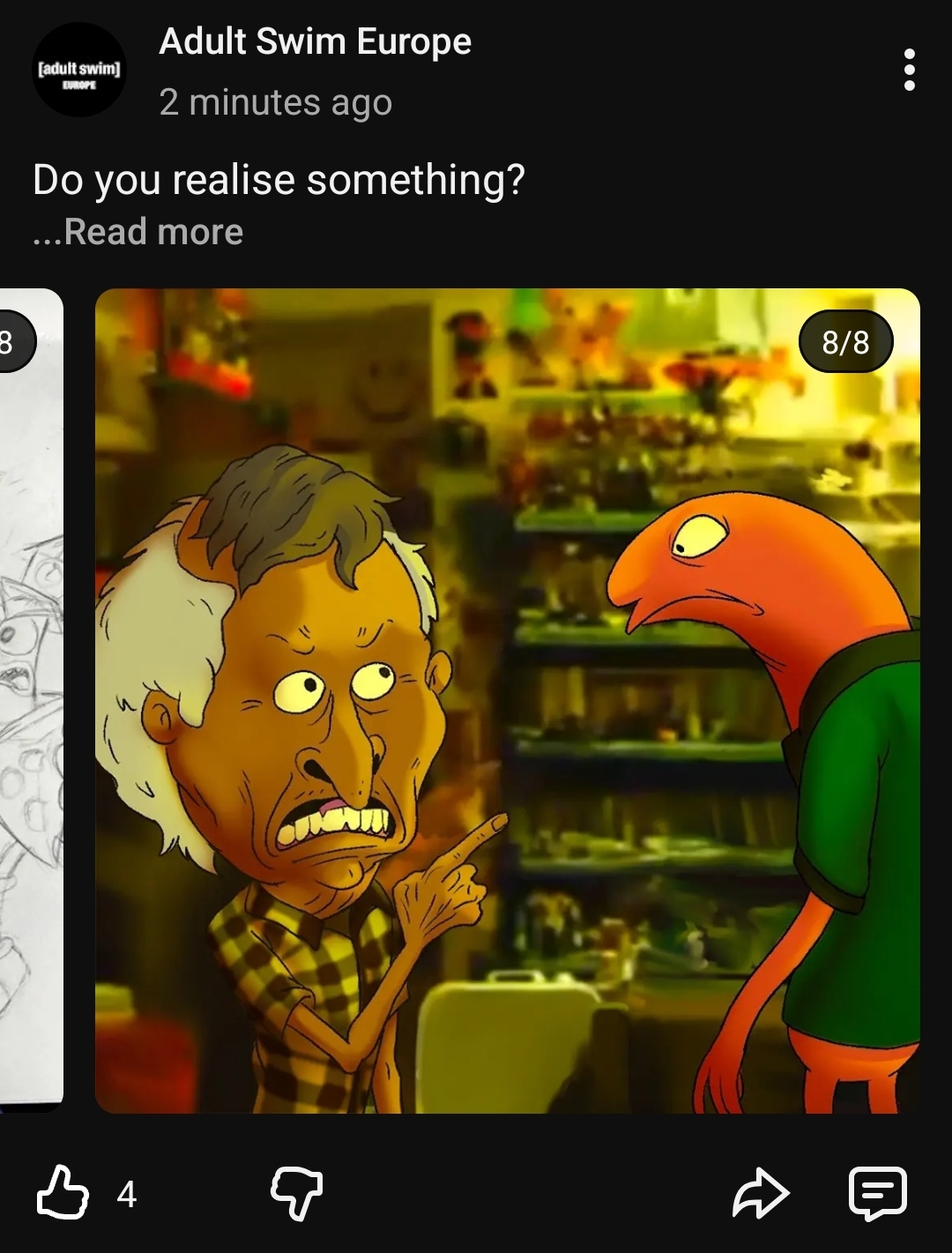Open share options via the arrow icon
The width and height of the screenshot is (952, 1253).
[761, 1194]
